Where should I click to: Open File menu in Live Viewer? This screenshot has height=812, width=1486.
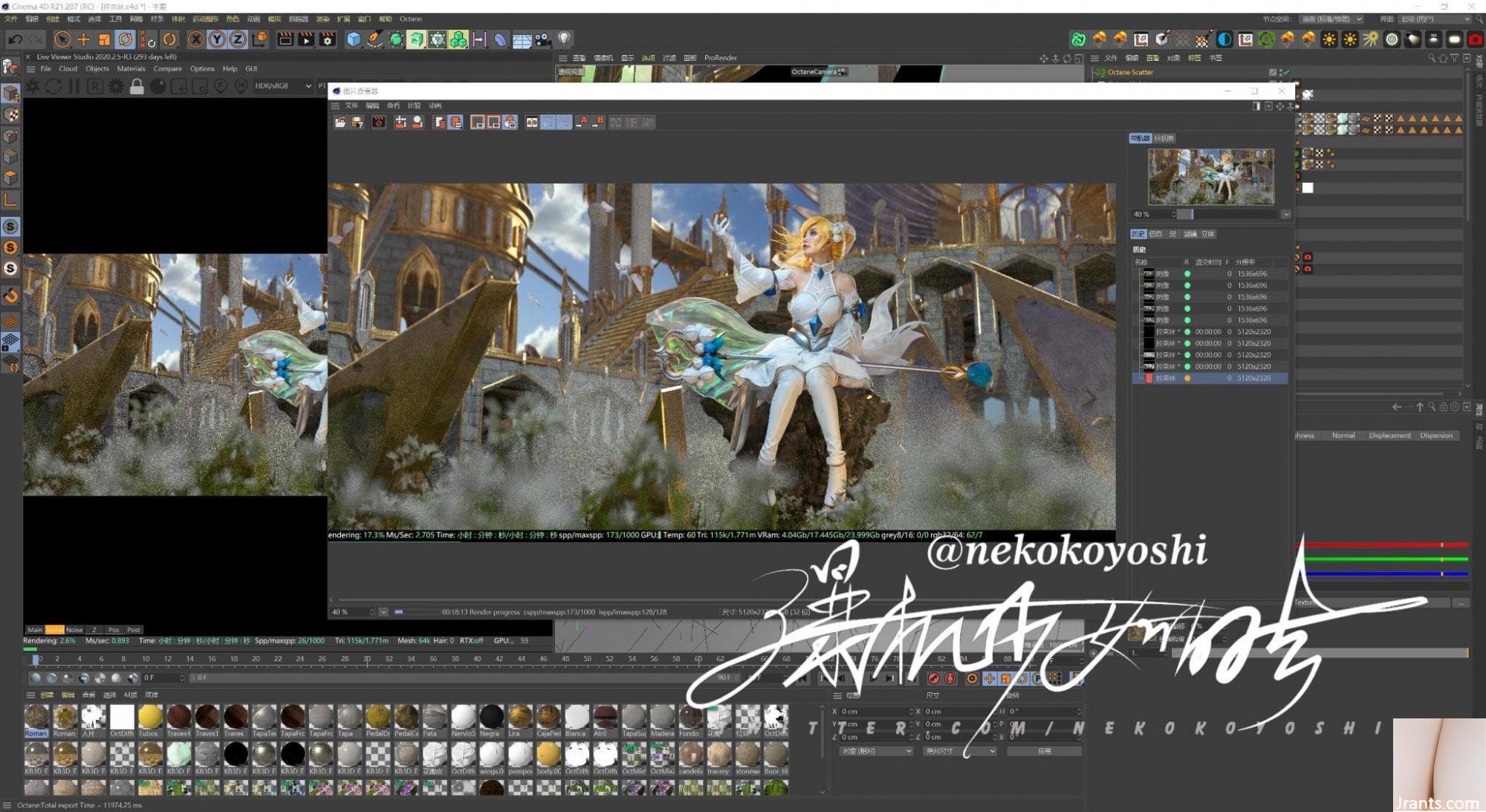46,68
